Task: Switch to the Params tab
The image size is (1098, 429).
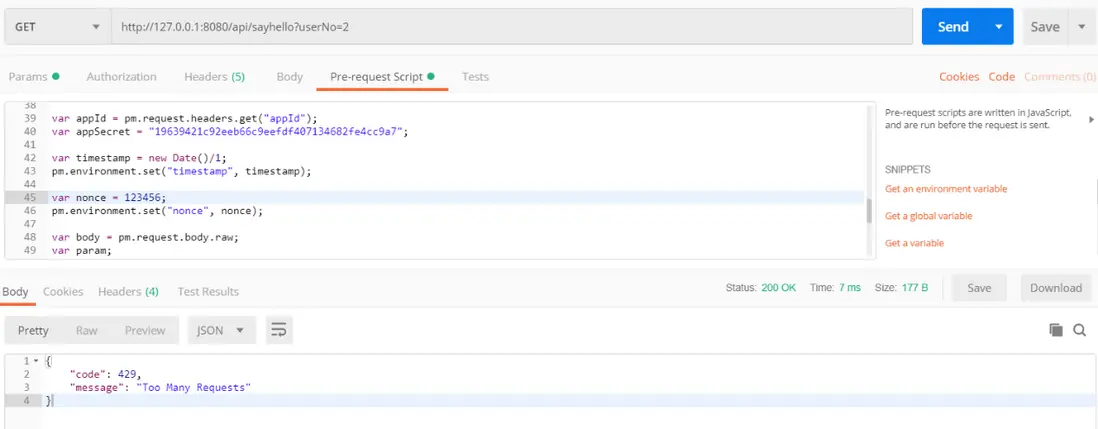Action: pyautogui.click(x=33, y=77)
